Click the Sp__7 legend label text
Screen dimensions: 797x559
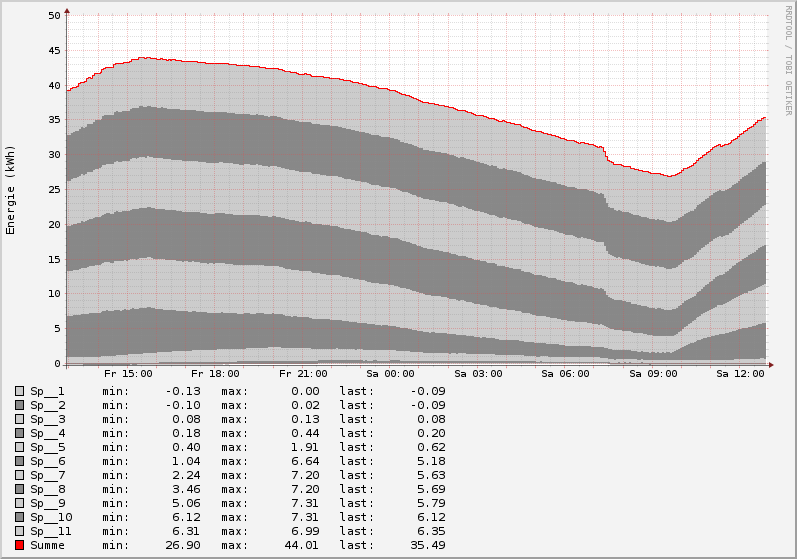pyautogui.click(x=47, y=475)
